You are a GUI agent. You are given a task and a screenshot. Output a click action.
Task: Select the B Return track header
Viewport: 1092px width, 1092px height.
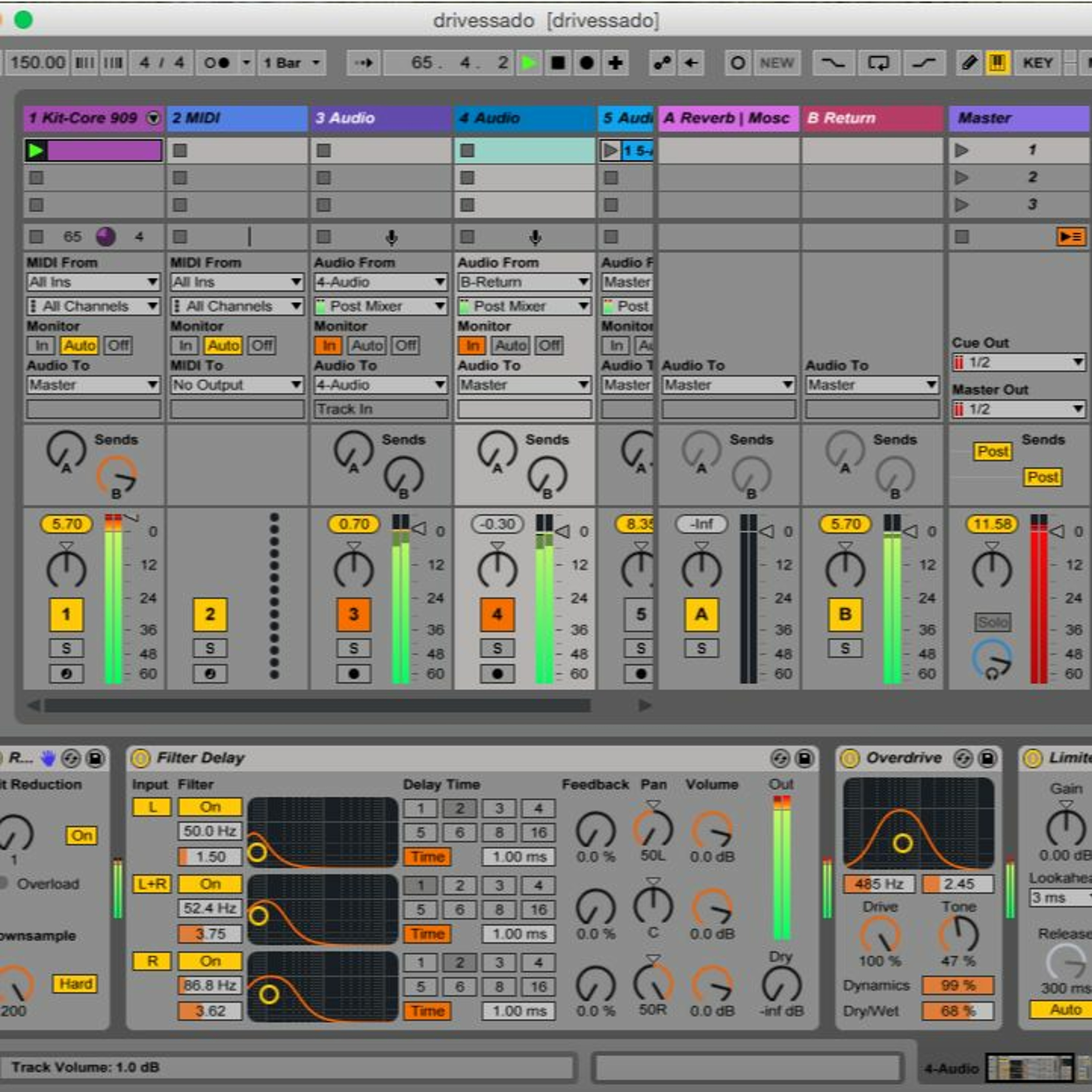872,118
